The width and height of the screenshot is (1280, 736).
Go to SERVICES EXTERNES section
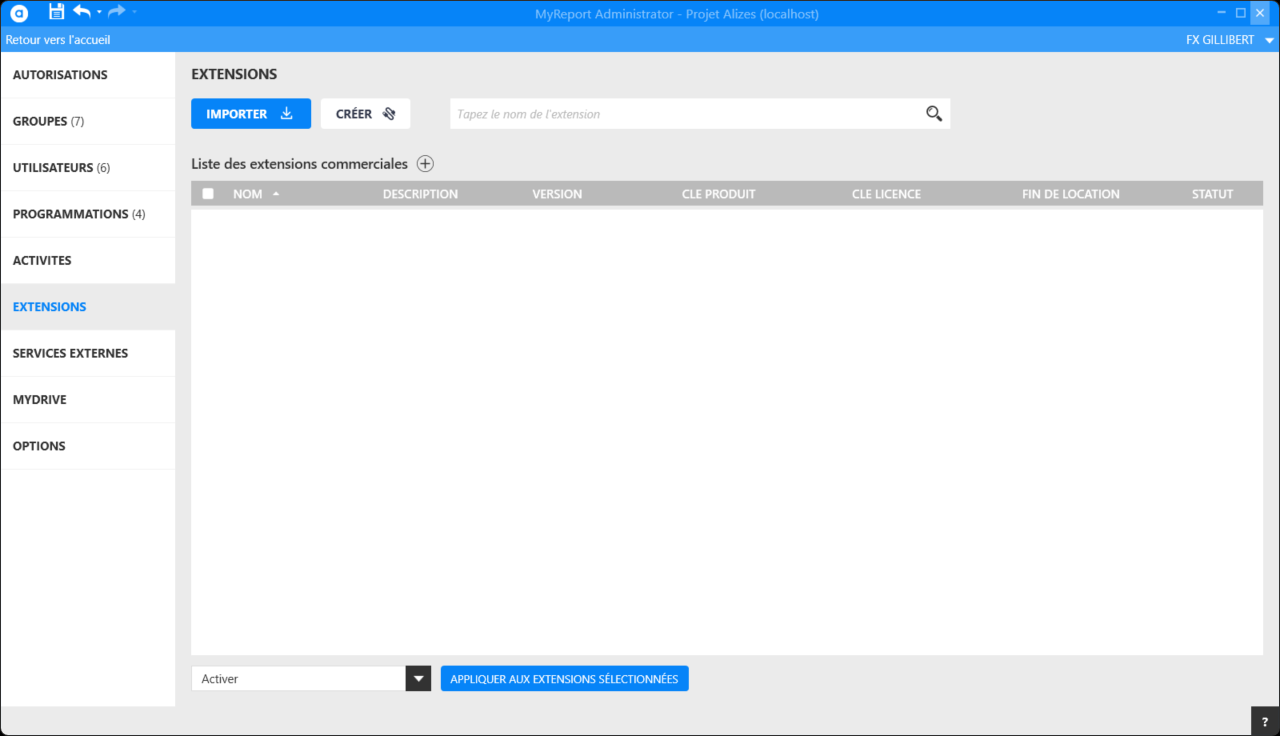[x=70, y=353]
